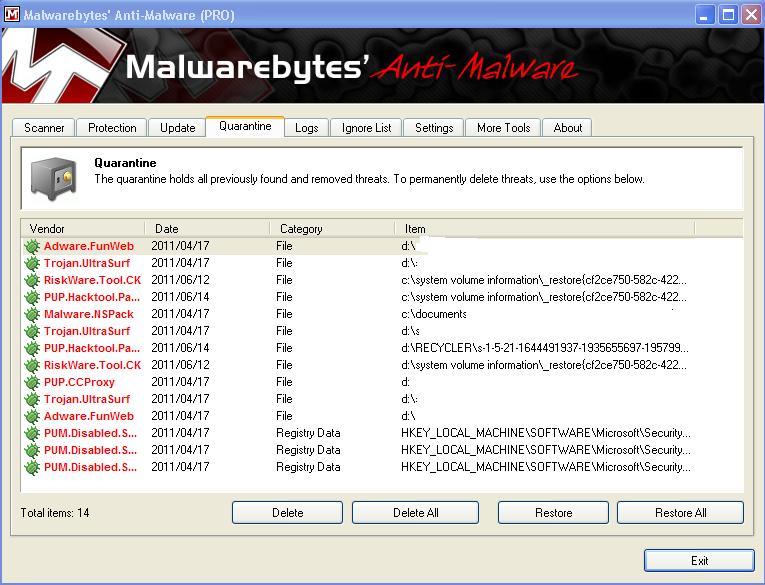Sort list by Item column header
765x585 pixels.
pos(544,229)
